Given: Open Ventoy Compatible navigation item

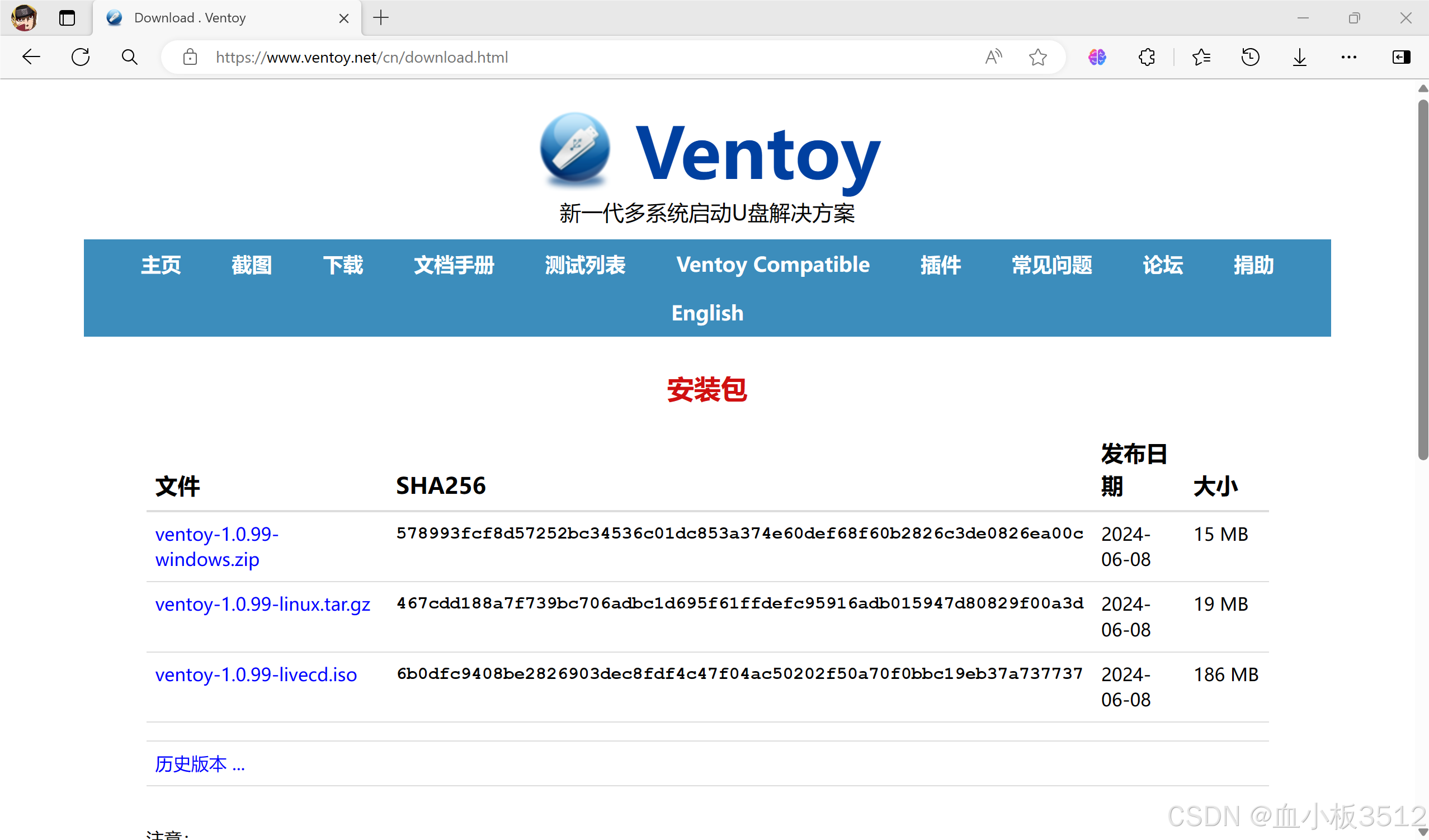Looking at the screenshot, I should [x=773, y=265].
